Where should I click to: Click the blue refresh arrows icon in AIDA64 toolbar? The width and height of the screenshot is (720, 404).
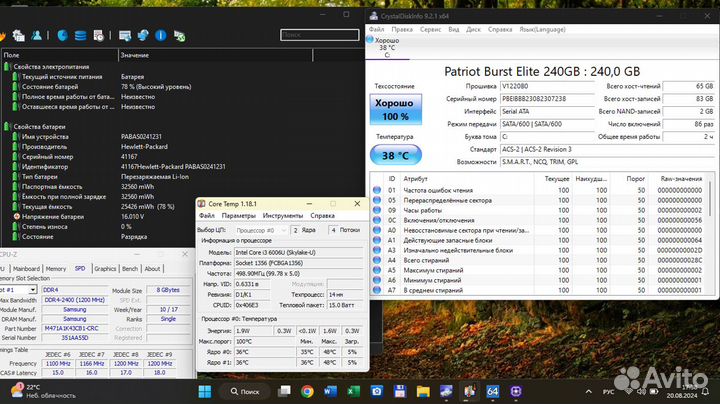143,35
